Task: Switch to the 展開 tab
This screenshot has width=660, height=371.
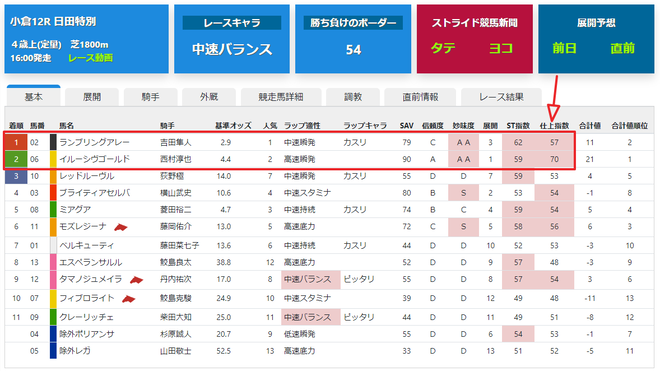Action: click(x=92, y=97)
